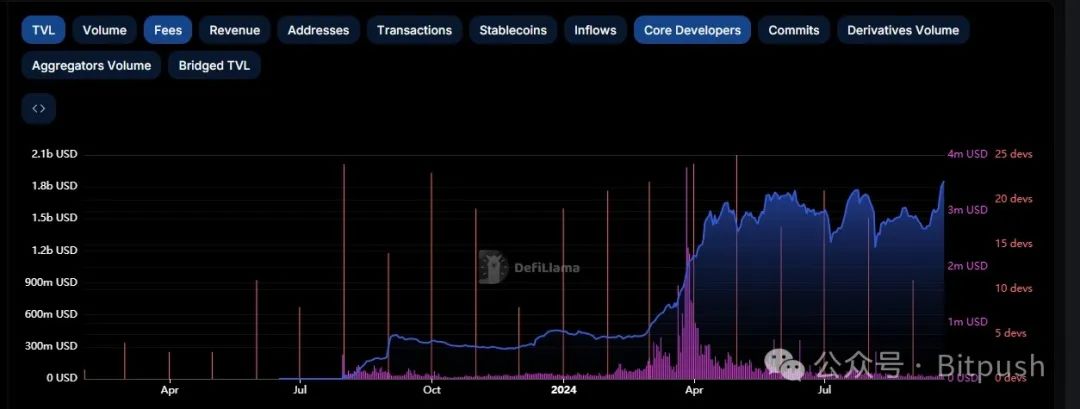The image size is (1080, 409).
Task: Toggle off the TVL metric
Action: pyautogui.click(x=43, y=30)
